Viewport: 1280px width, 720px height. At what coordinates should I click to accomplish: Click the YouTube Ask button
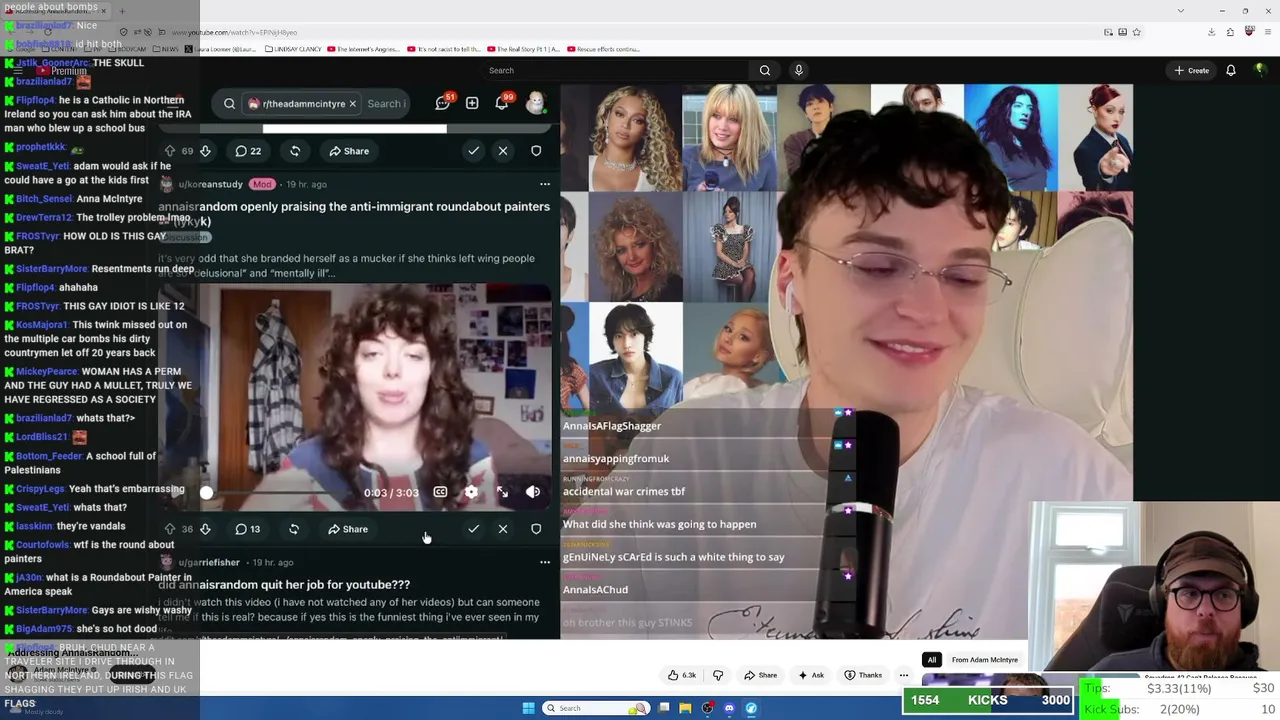(x=811, y=675)
